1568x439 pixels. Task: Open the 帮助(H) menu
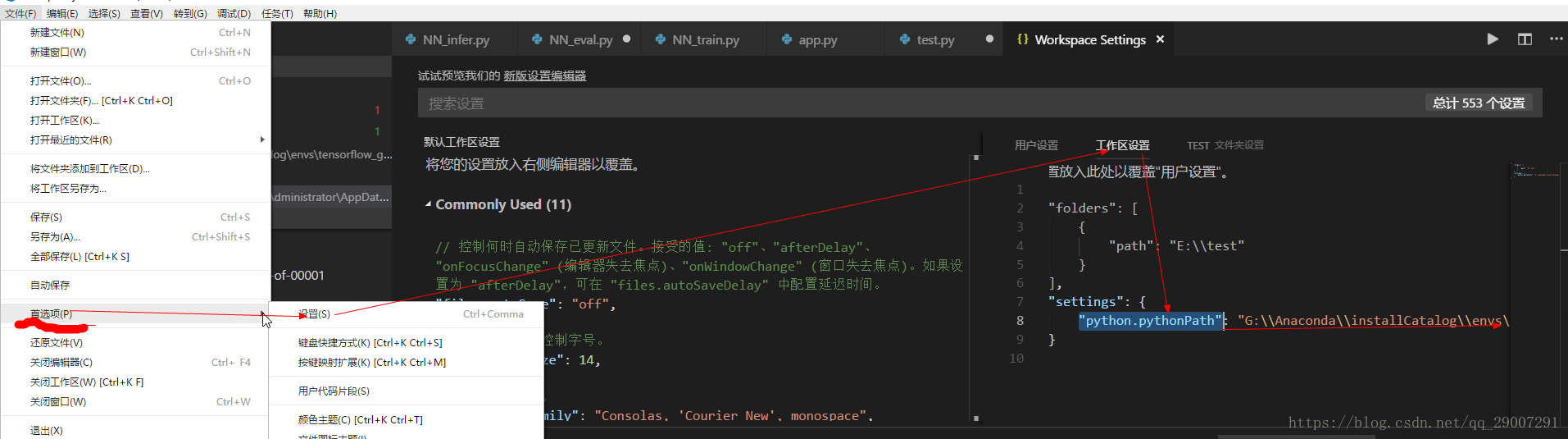pos(320,13)
